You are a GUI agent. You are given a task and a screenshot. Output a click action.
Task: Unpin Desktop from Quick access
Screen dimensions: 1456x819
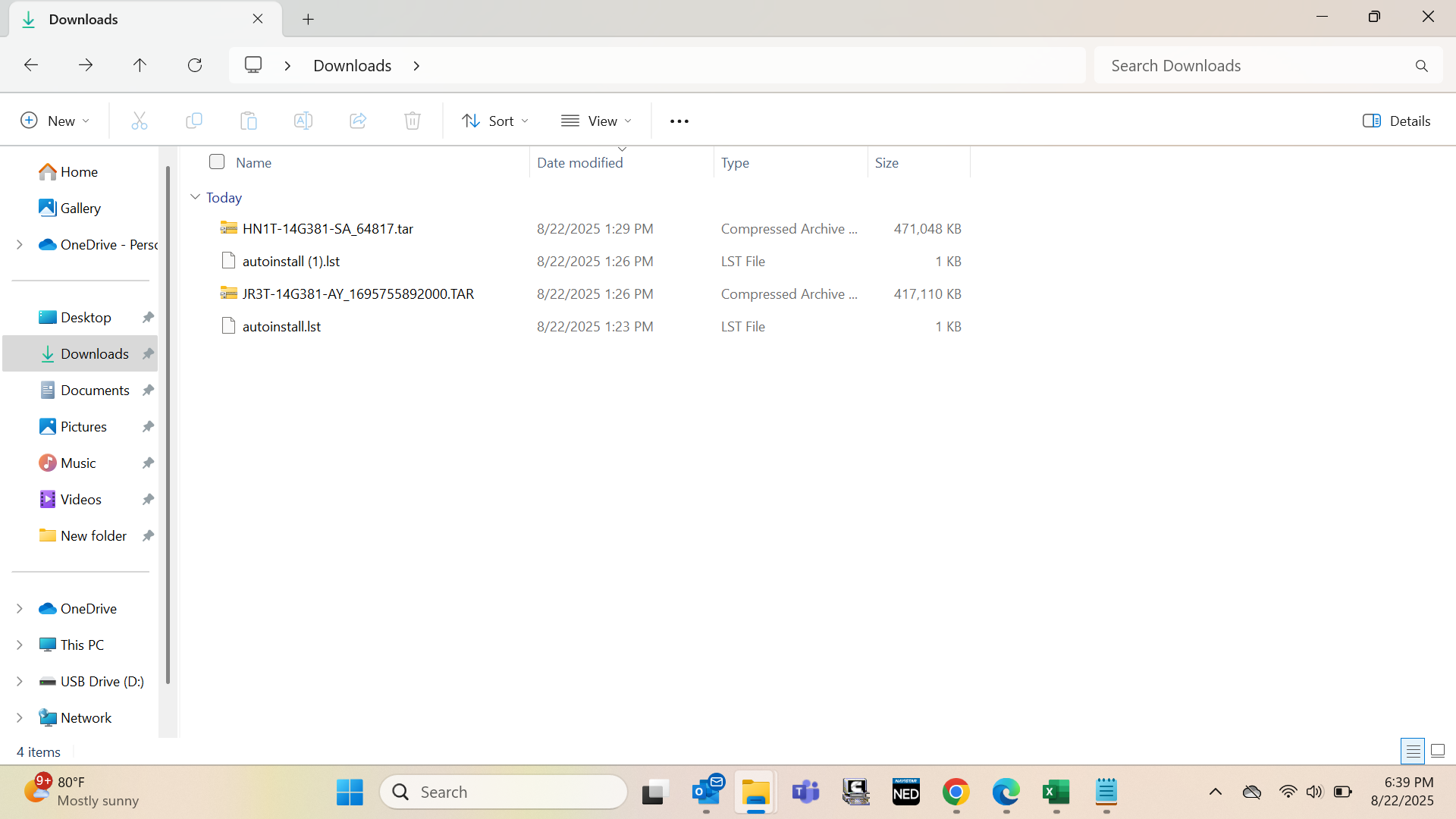pyautogui.click(x=148, y=317)
